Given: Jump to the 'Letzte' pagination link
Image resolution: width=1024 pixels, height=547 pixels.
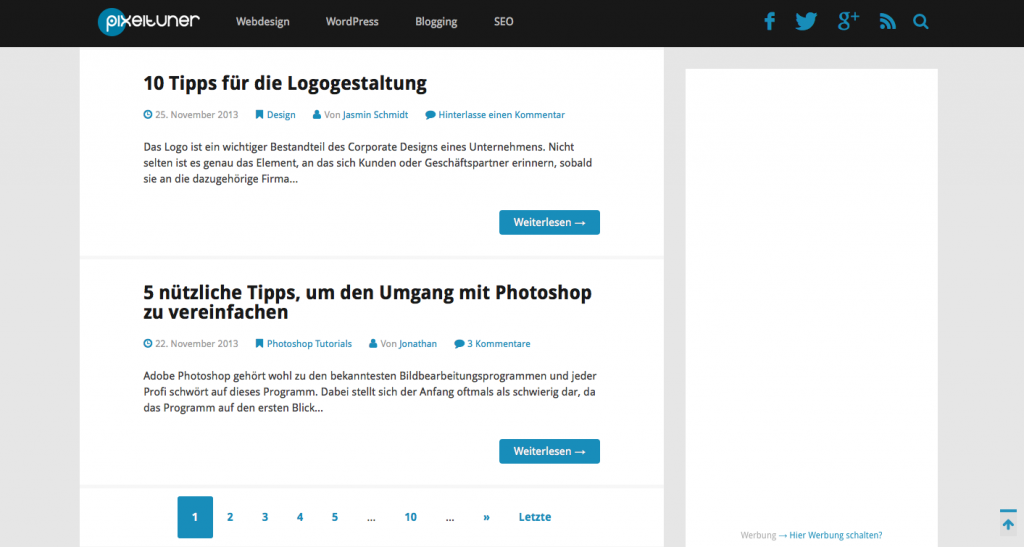Looking at the screenshot, I should coord(535,517).
